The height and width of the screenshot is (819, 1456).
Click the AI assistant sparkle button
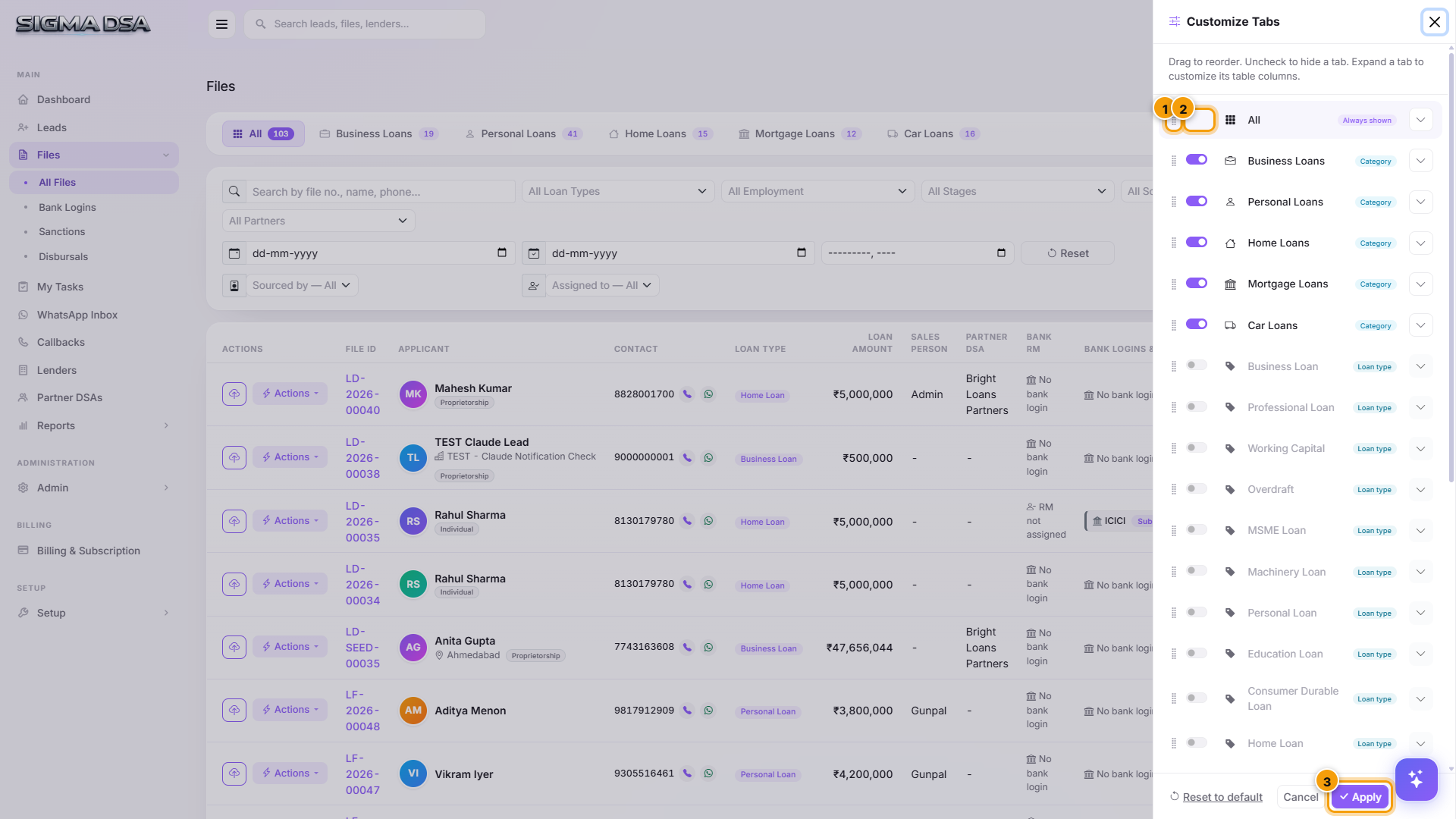click(1416, 779)
